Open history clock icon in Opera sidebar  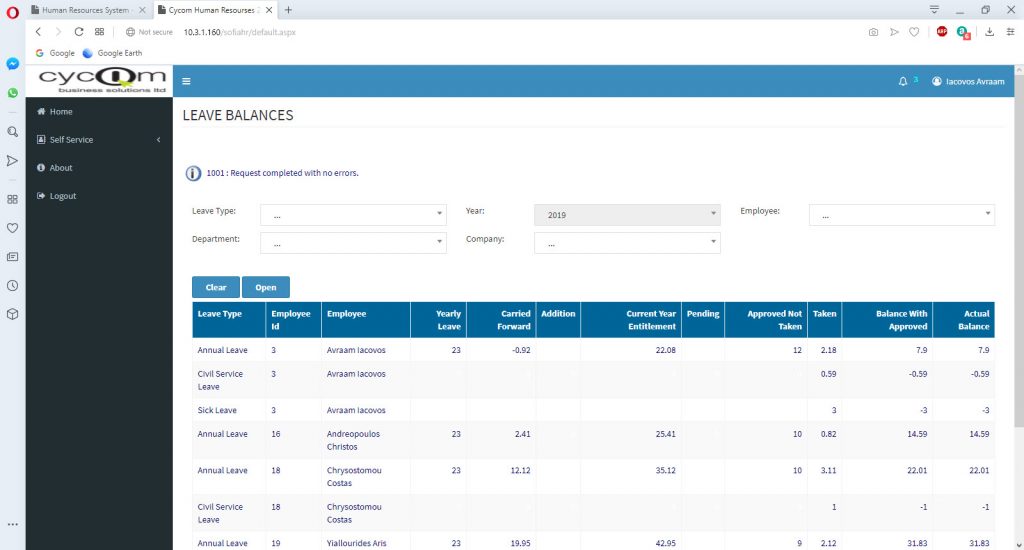tap(12, 285)
